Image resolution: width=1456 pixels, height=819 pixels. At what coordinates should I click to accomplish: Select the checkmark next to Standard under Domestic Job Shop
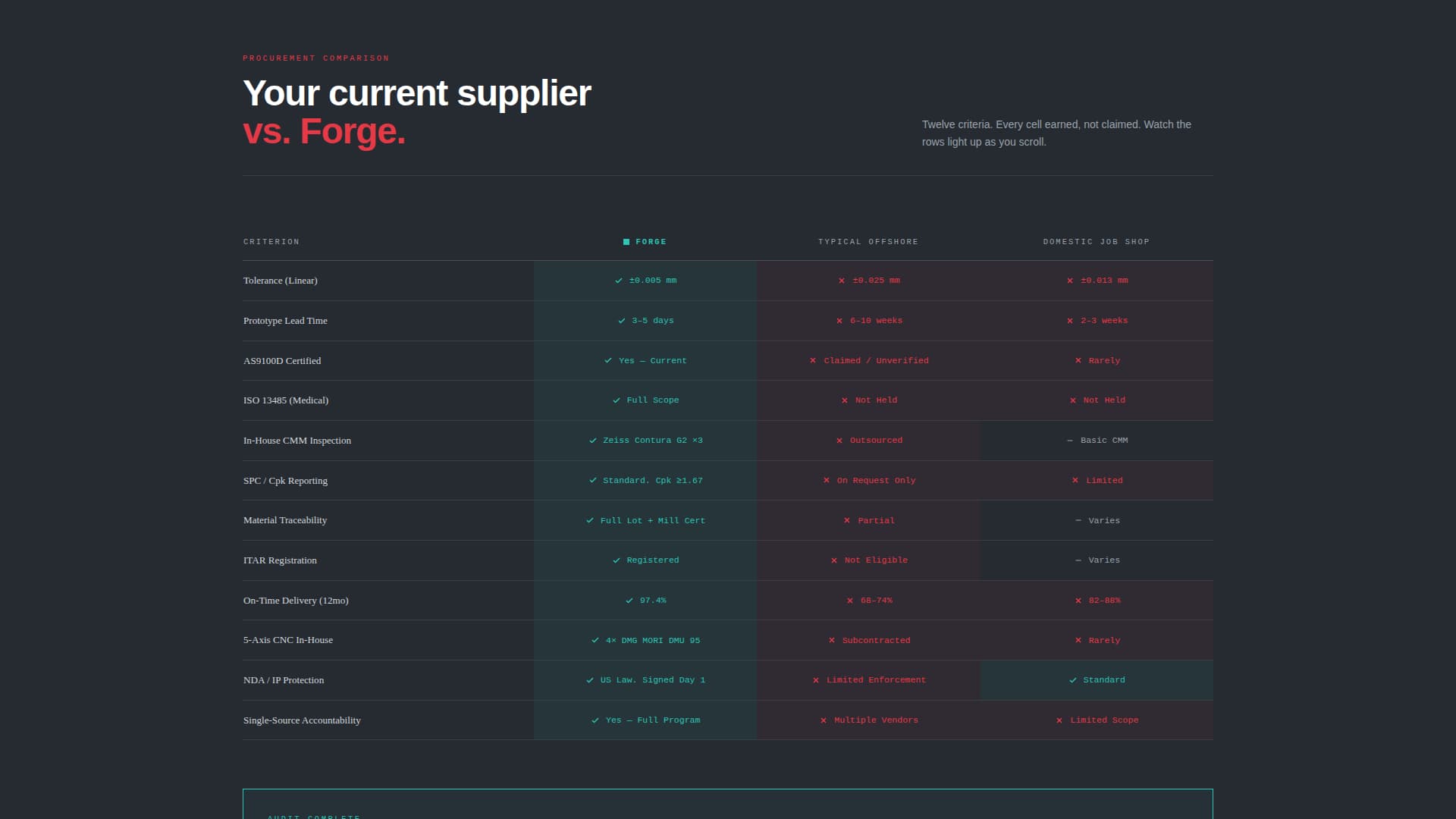pyautogui.click(x=1072, y=679)
